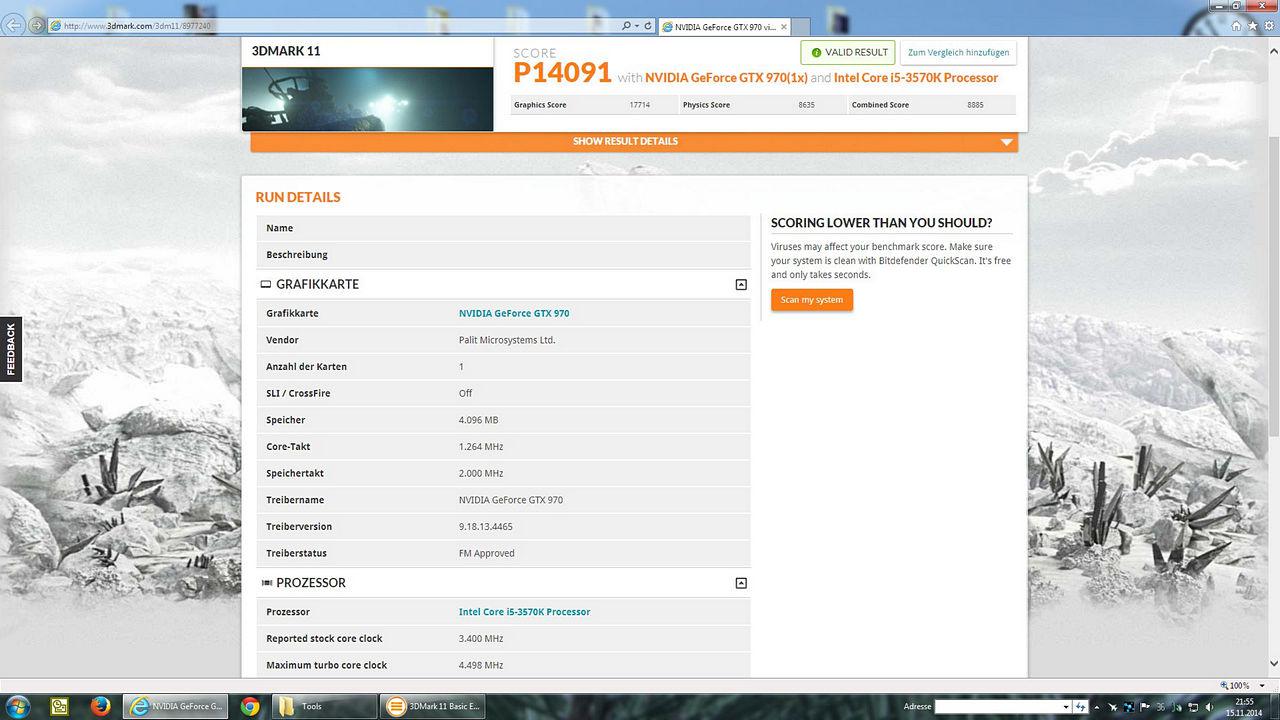
Task: Open Grafikkarte NVIDIA GeForce GTX 970 link
Action: [514, 313]
